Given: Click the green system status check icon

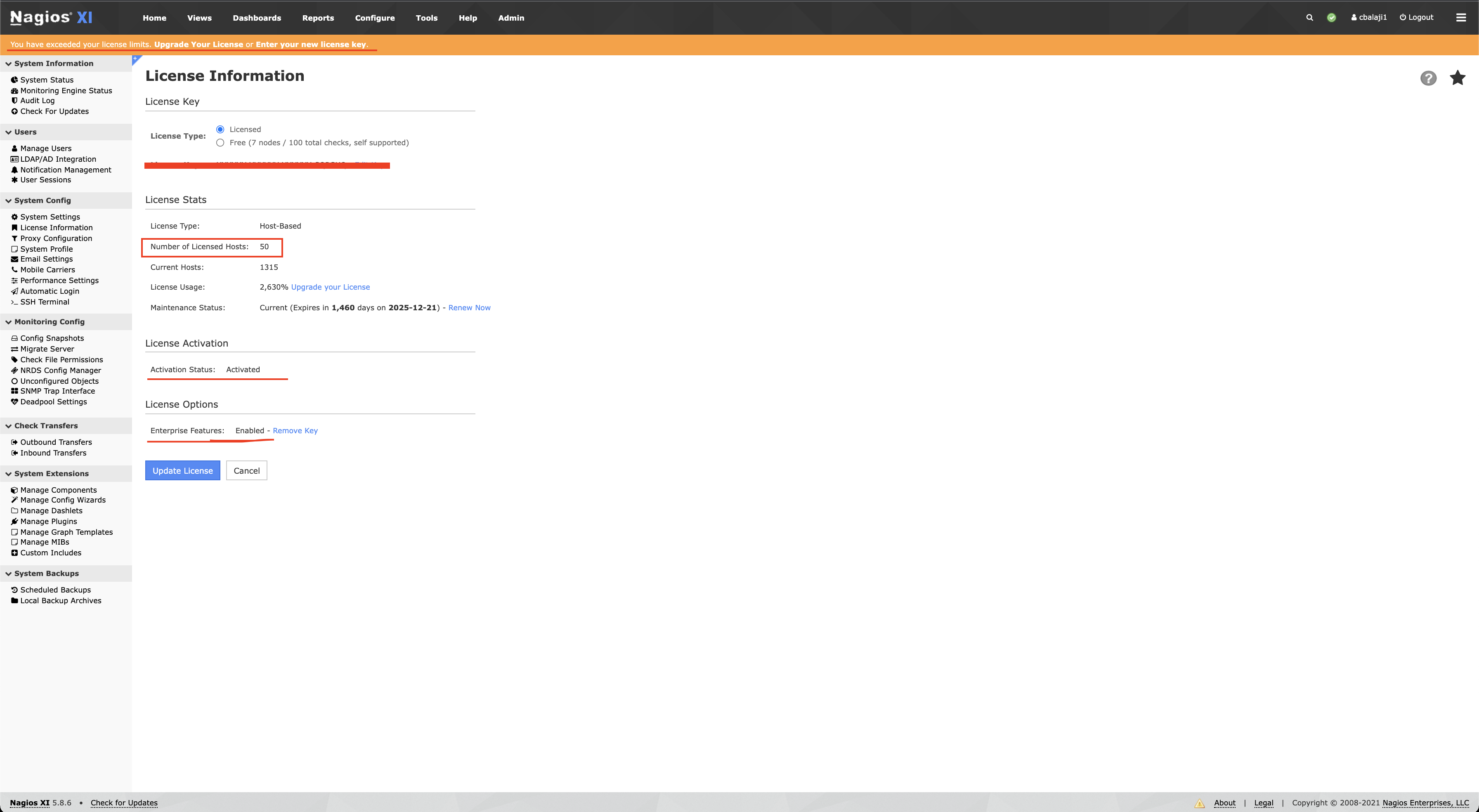Looking at the screenshot, I should 1331,17.
